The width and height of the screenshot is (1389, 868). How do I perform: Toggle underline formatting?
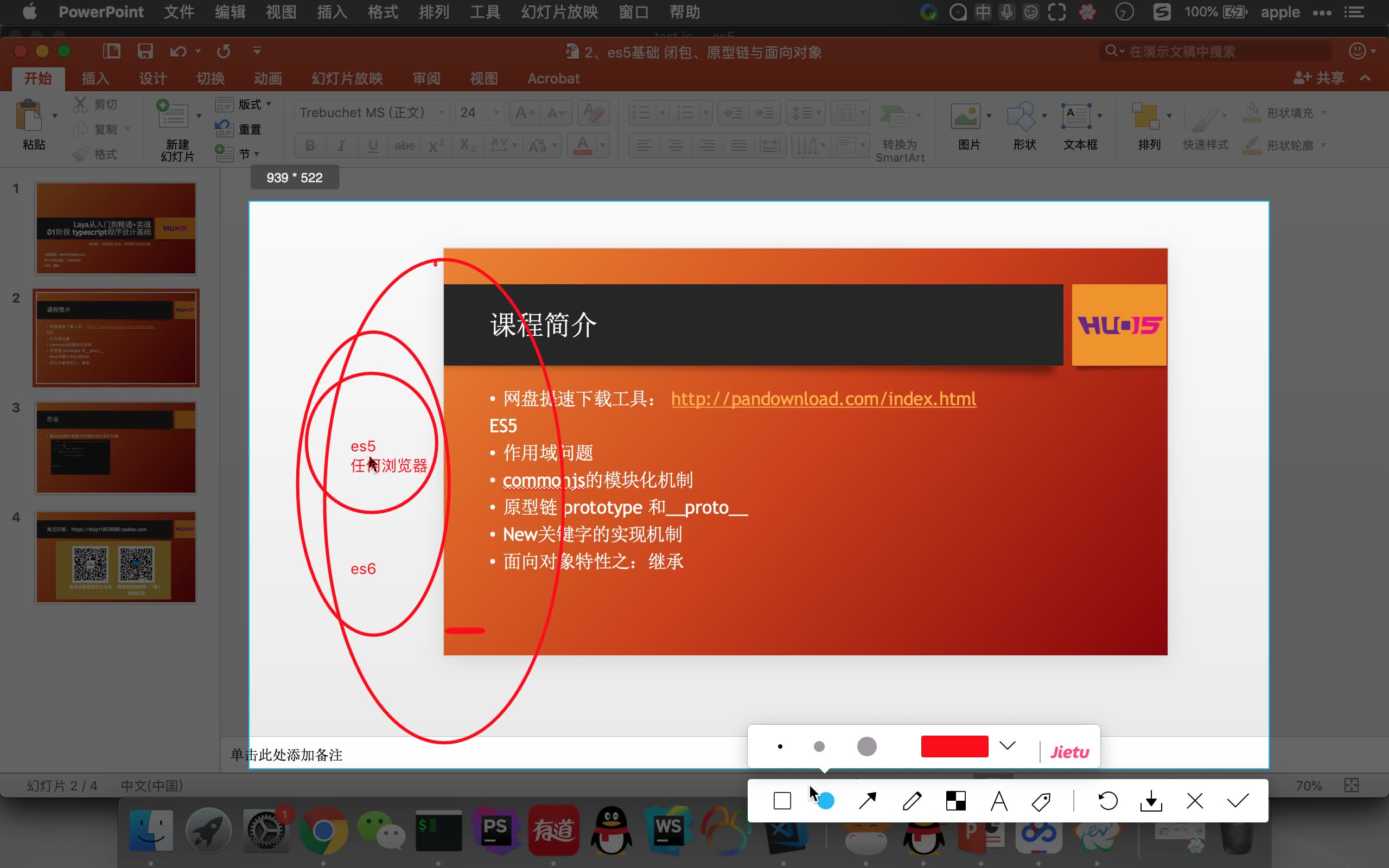click(373, 145)
